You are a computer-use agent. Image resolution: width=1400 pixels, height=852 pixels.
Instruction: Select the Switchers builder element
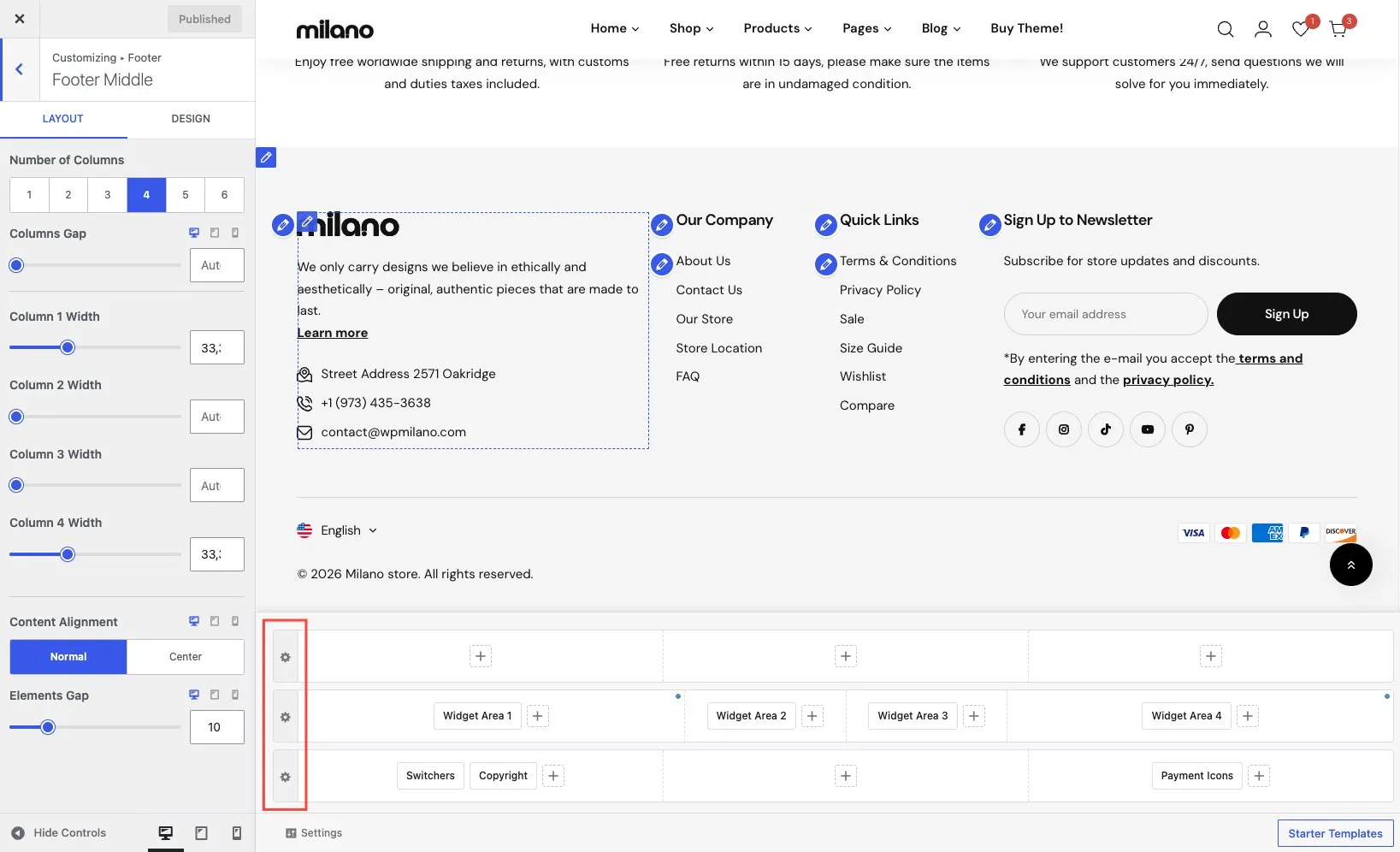430,776
